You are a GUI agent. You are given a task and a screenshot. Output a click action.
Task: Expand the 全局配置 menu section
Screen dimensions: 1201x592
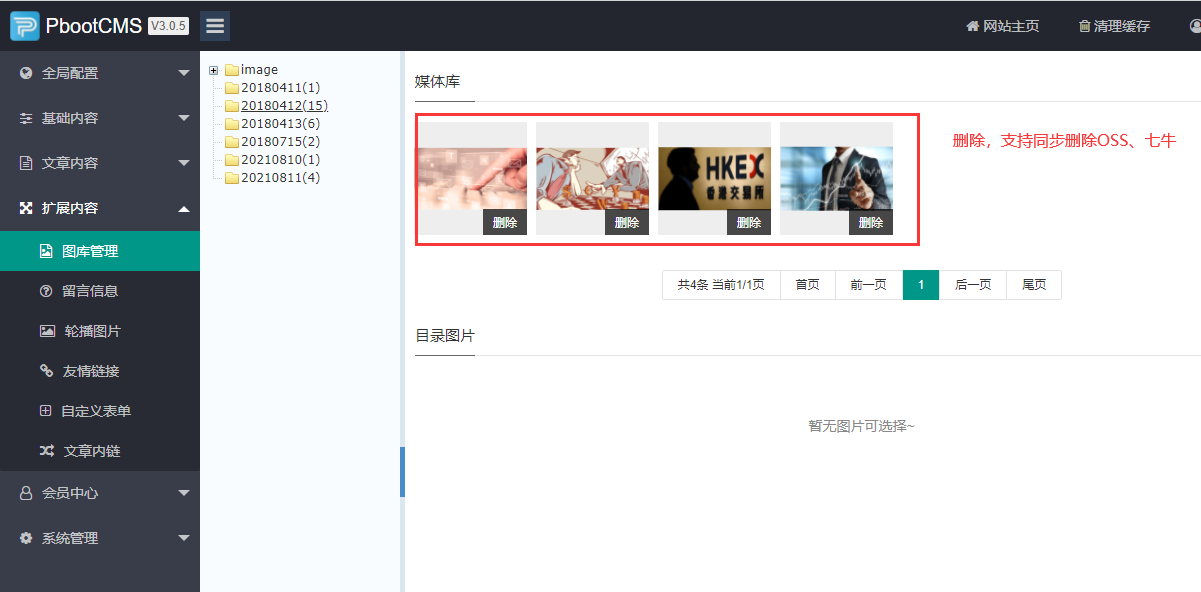pos(100,73)
